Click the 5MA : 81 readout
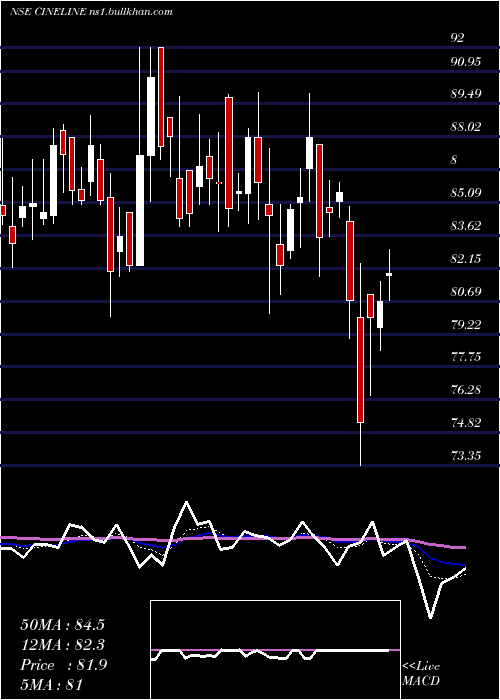 [52, 685]
